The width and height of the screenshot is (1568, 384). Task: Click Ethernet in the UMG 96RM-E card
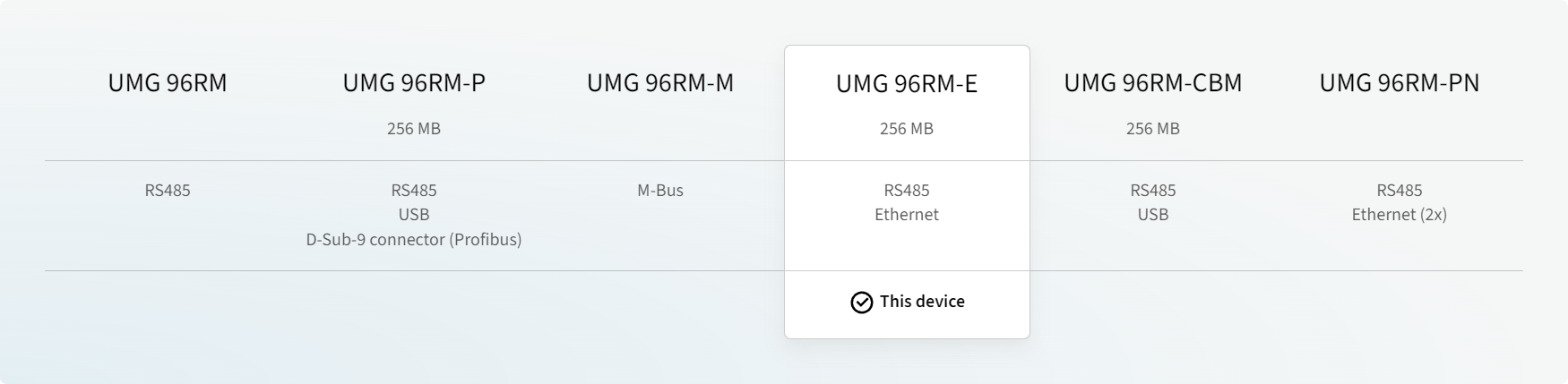(907, 215)
